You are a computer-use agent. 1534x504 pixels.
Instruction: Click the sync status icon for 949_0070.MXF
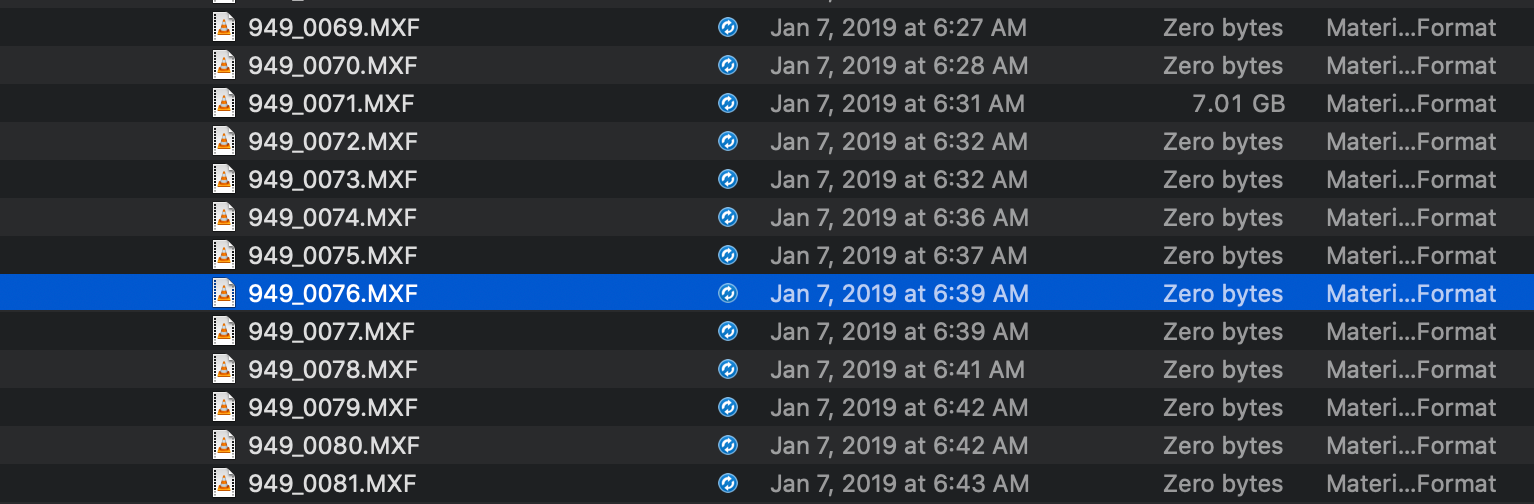[727, 65]
